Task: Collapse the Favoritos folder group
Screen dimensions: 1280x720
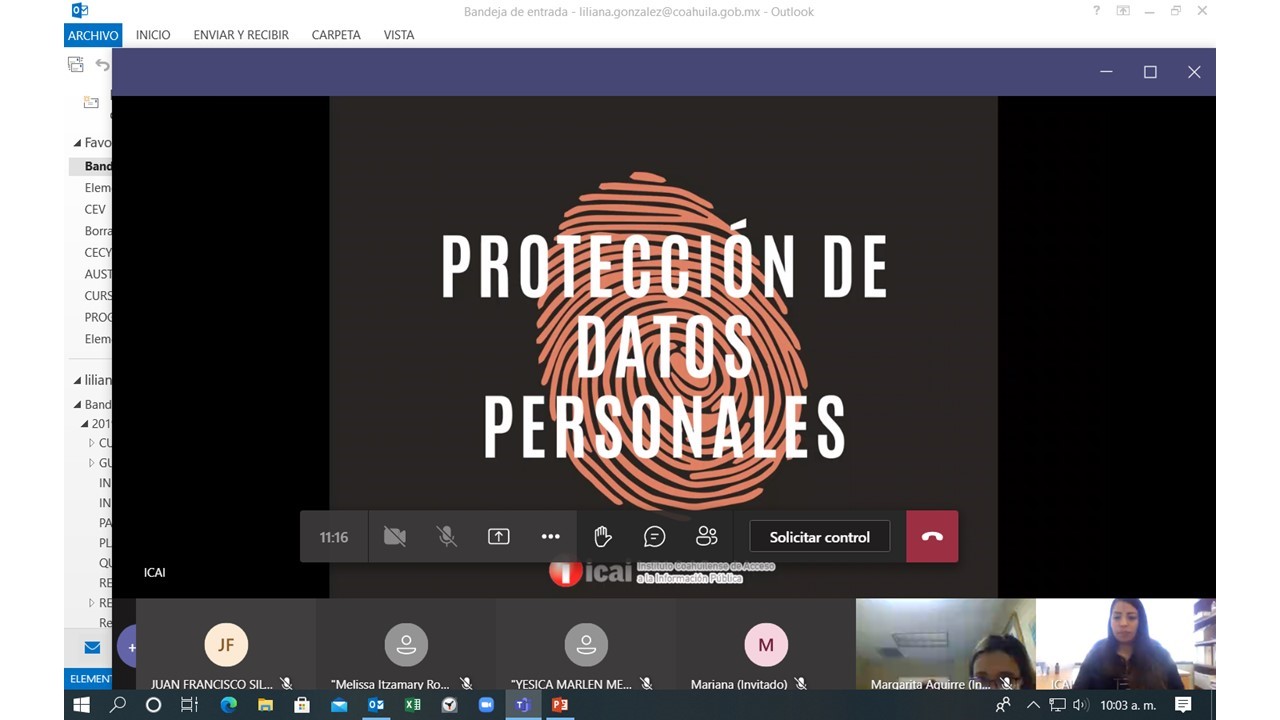Action: pyautogui.click(x=78, y=143)
